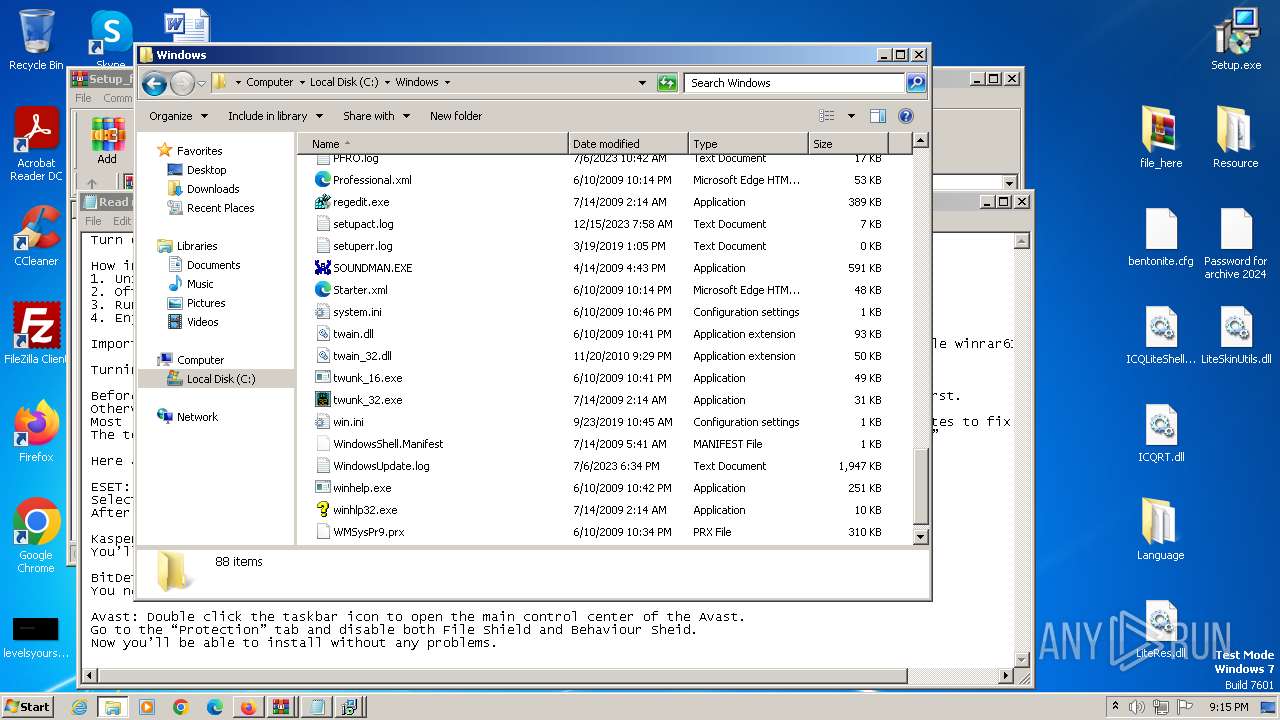Image resolution: width=1280 pixels, height=720 pixels.
Task: Click the Forward navigation arrow in Explorer
Action: (x=182, y=83)
